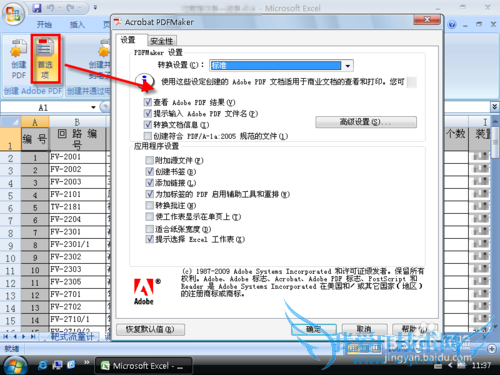Click cell containing FV-2101

[77, 194]
